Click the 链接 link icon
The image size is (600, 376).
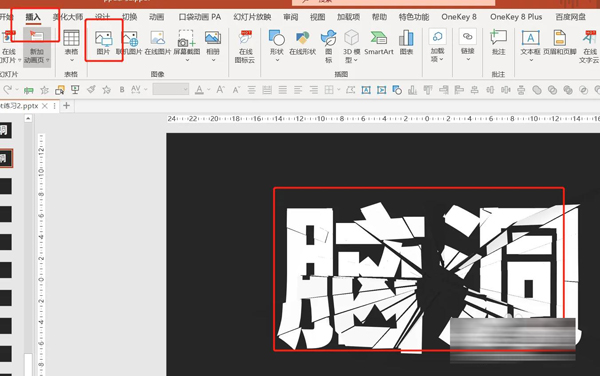coord(468,36)
